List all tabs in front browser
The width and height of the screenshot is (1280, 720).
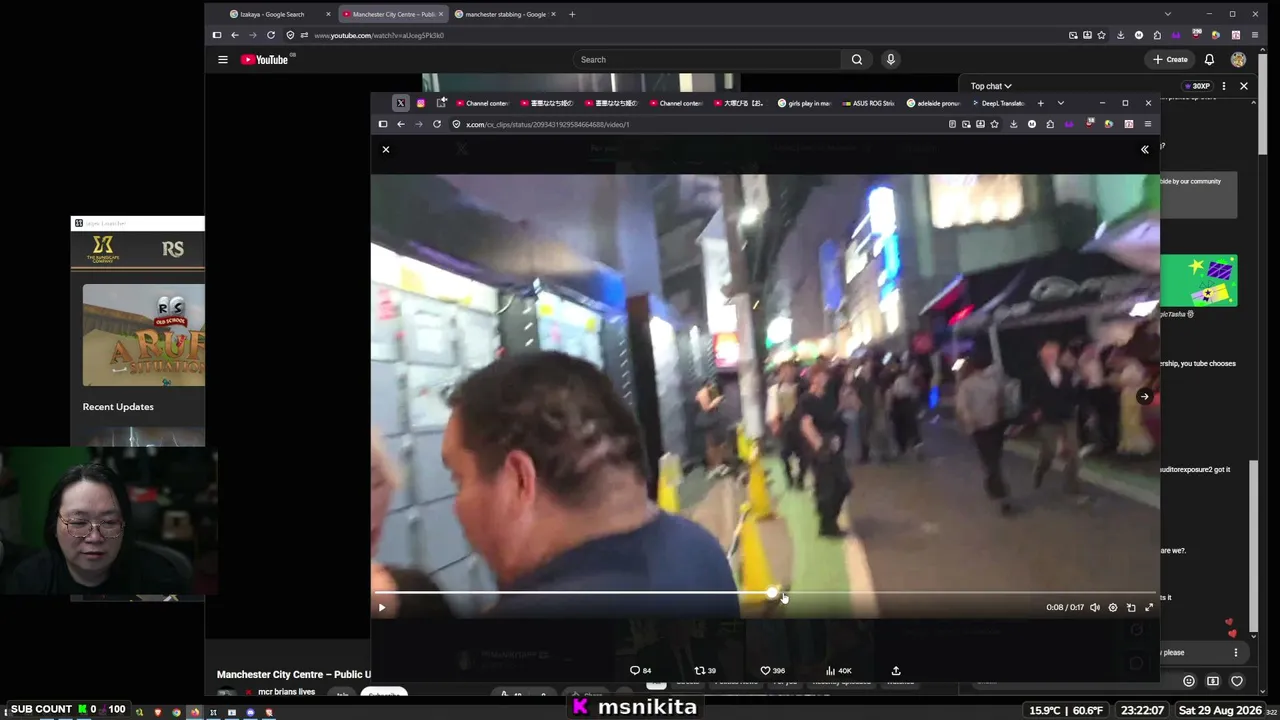coord(1061,103)
